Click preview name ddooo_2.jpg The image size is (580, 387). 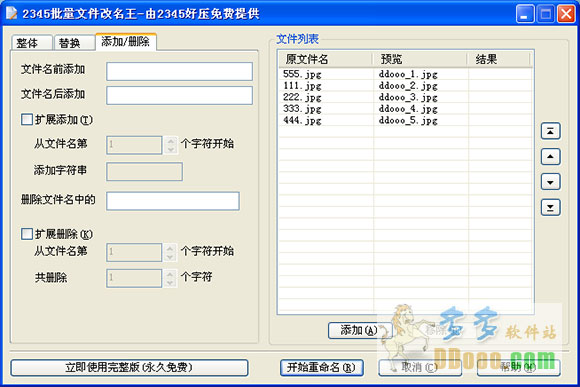point(408,86)
